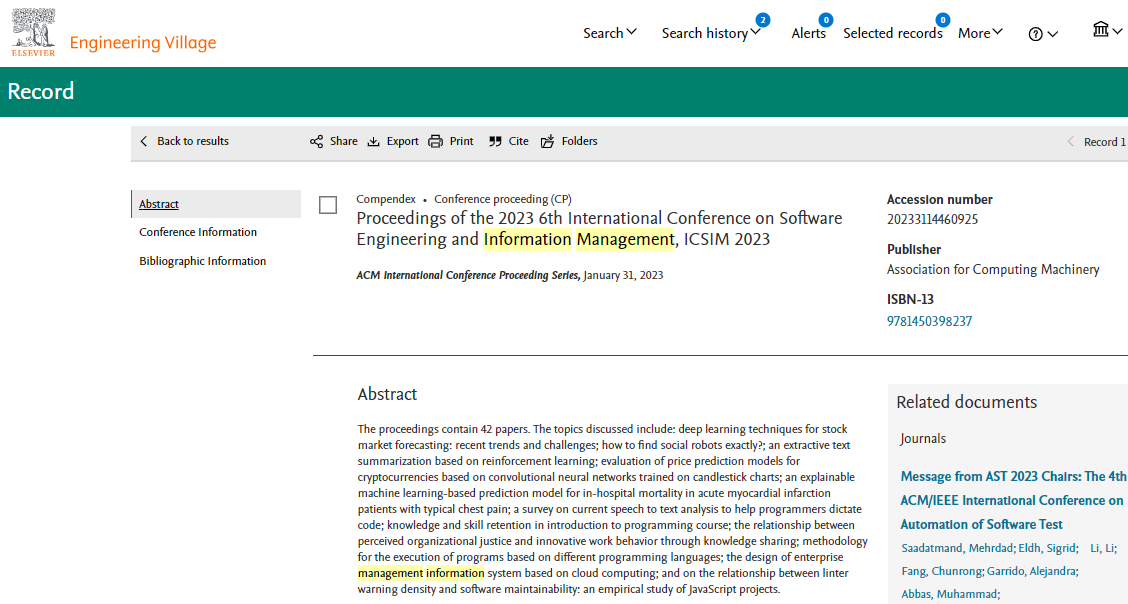Click the Compendex database label

coord(386,199)
